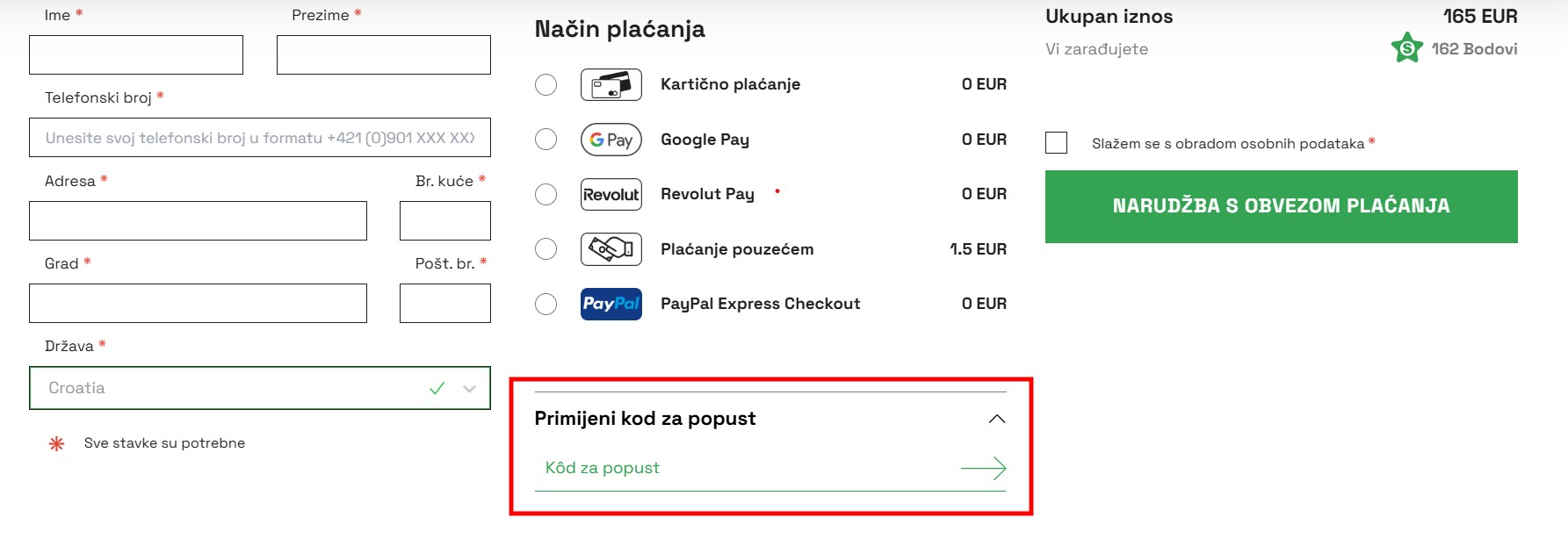1568x546 pixels.
Task: Collapse the discount code section chevron
Action: pos(996,419)
